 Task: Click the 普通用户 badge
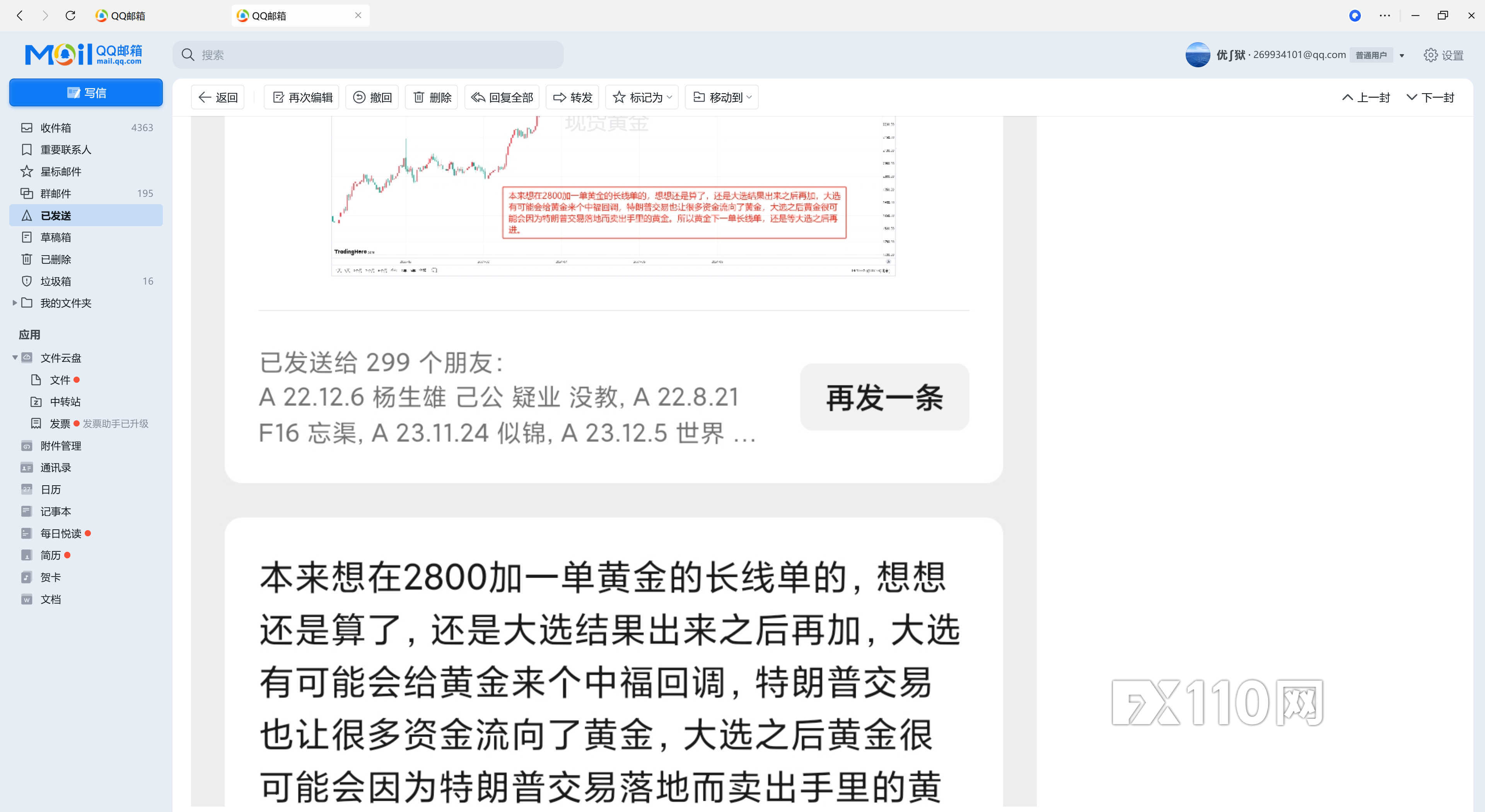click(x=1371, y=55)
